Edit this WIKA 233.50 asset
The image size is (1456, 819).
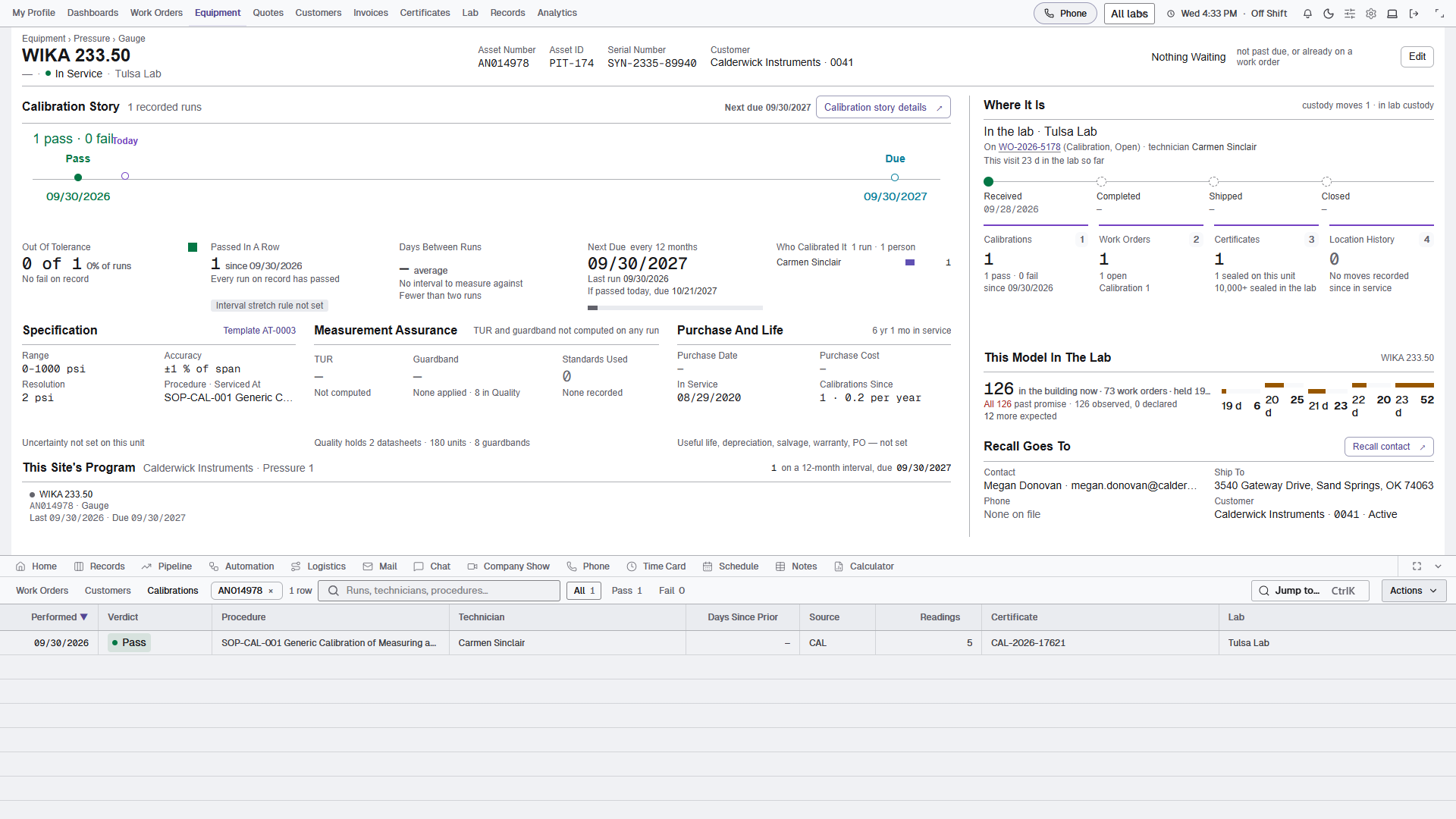(x=1417, y=57)
